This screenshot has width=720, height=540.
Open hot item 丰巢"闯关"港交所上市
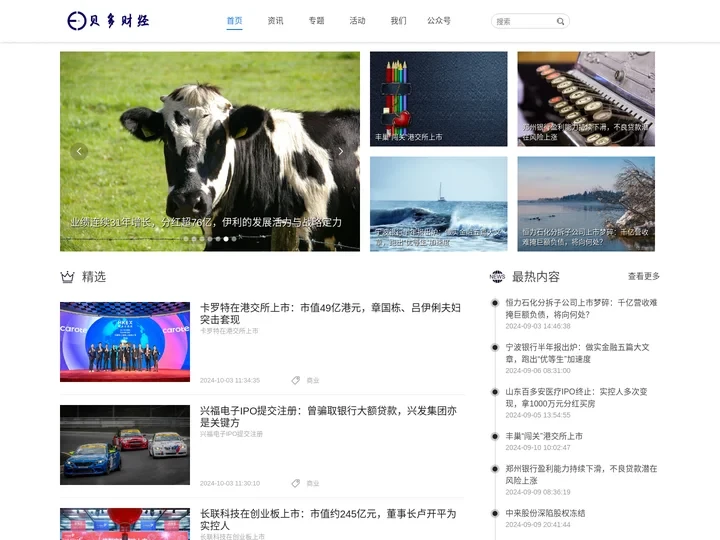[544, 436]
